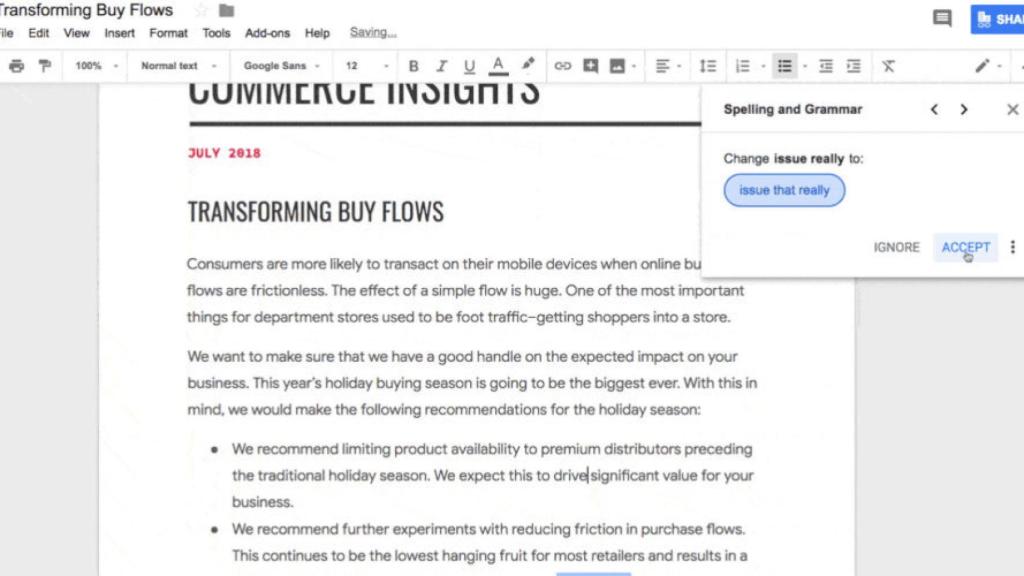Screen dimensions: 1024x576
Task: Toggle bold formatting
Action: (x=413, y=65)
